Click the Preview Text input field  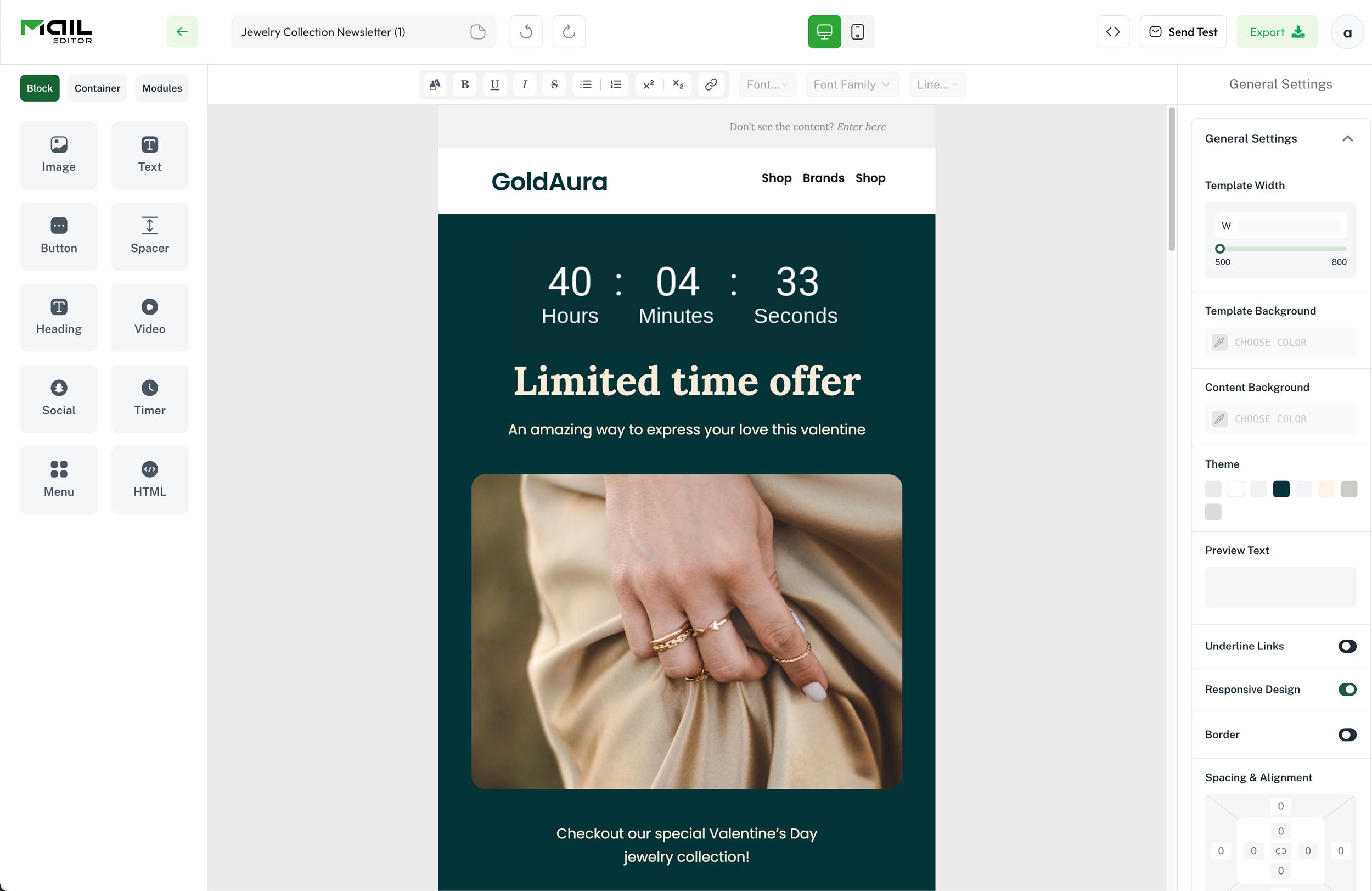(x=1280, y=586)
